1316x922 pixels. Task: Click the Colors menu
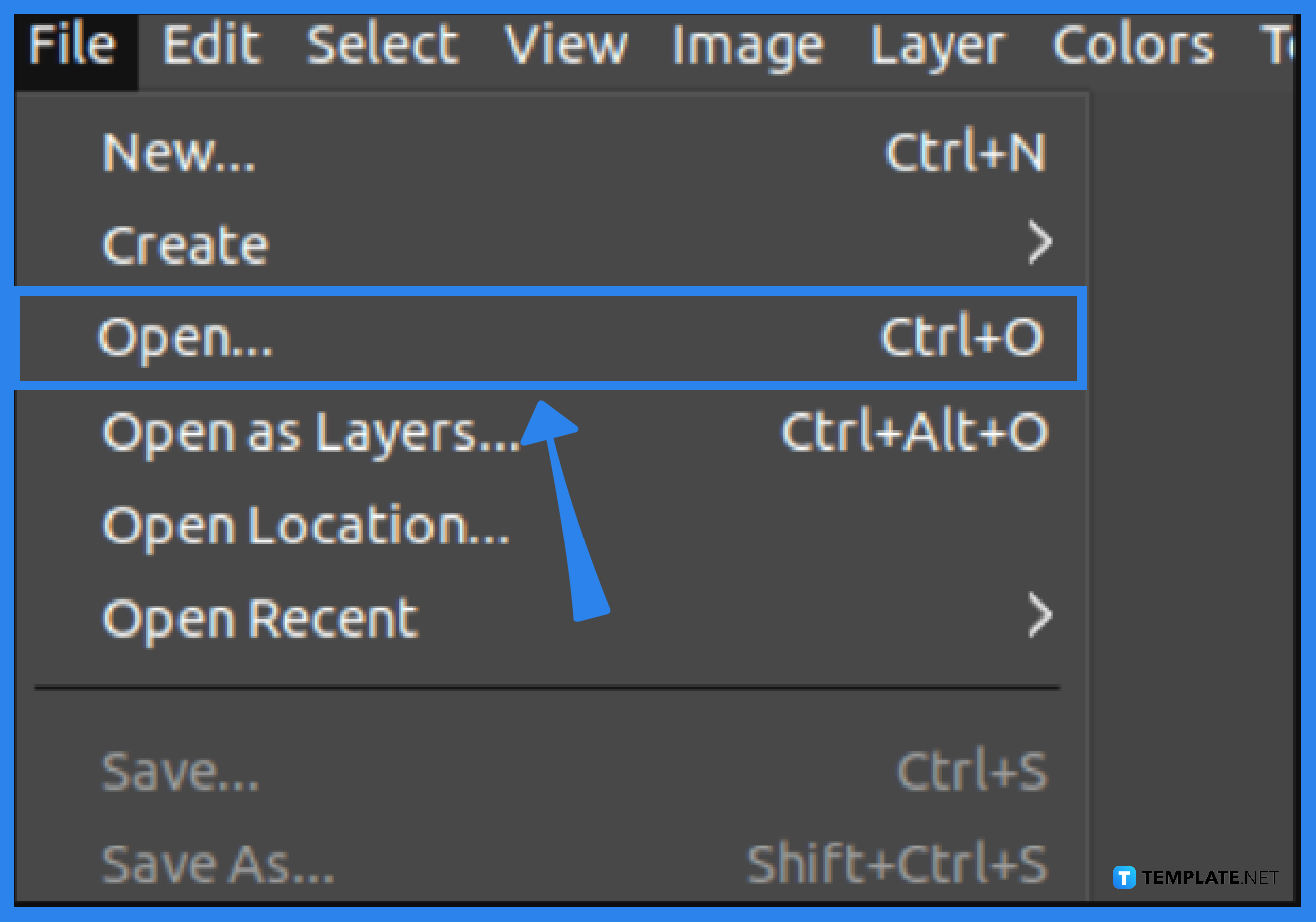(x=1131, y=45)
